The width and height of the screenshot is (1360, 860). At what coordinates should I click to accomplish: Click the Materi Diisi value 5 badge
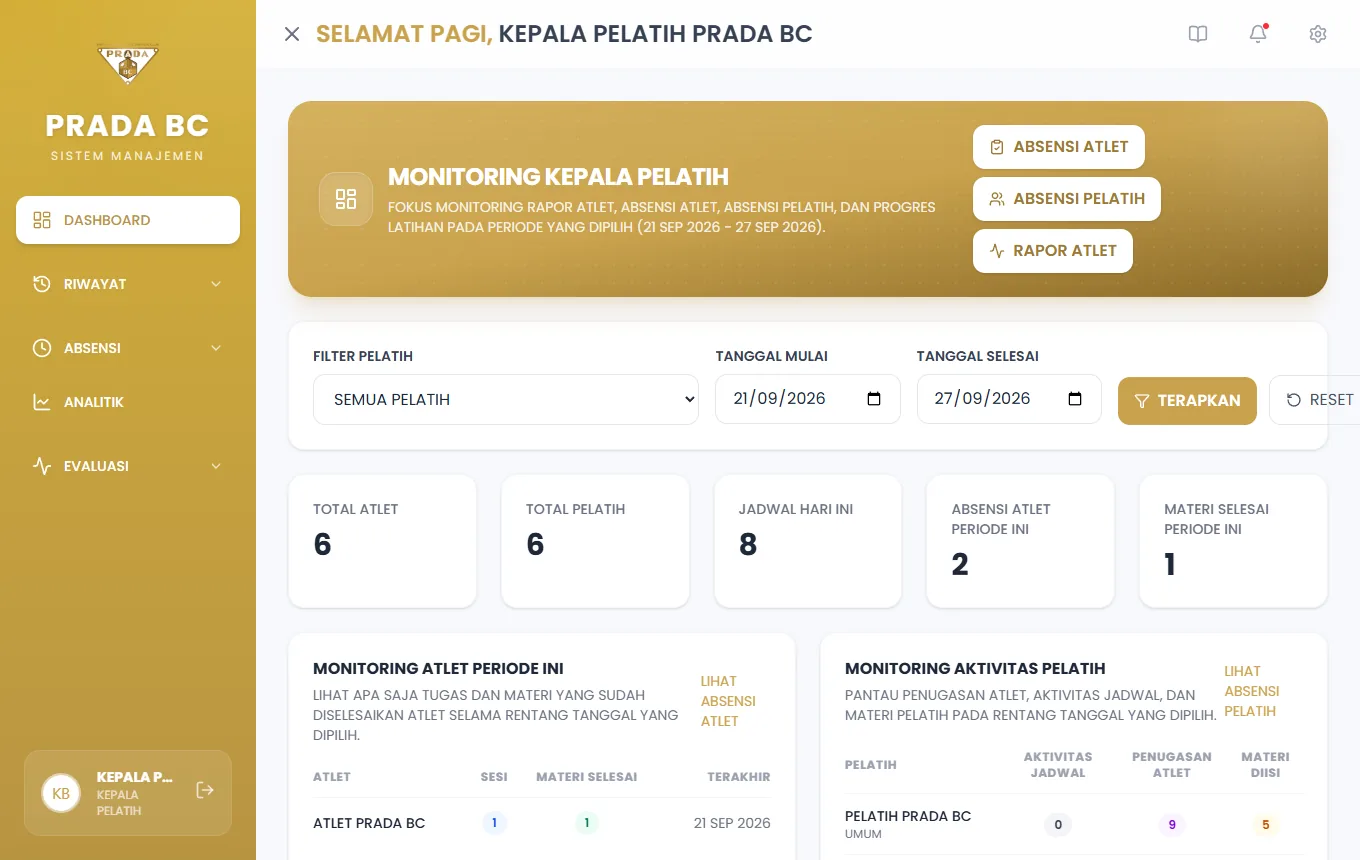[1265, 826]
